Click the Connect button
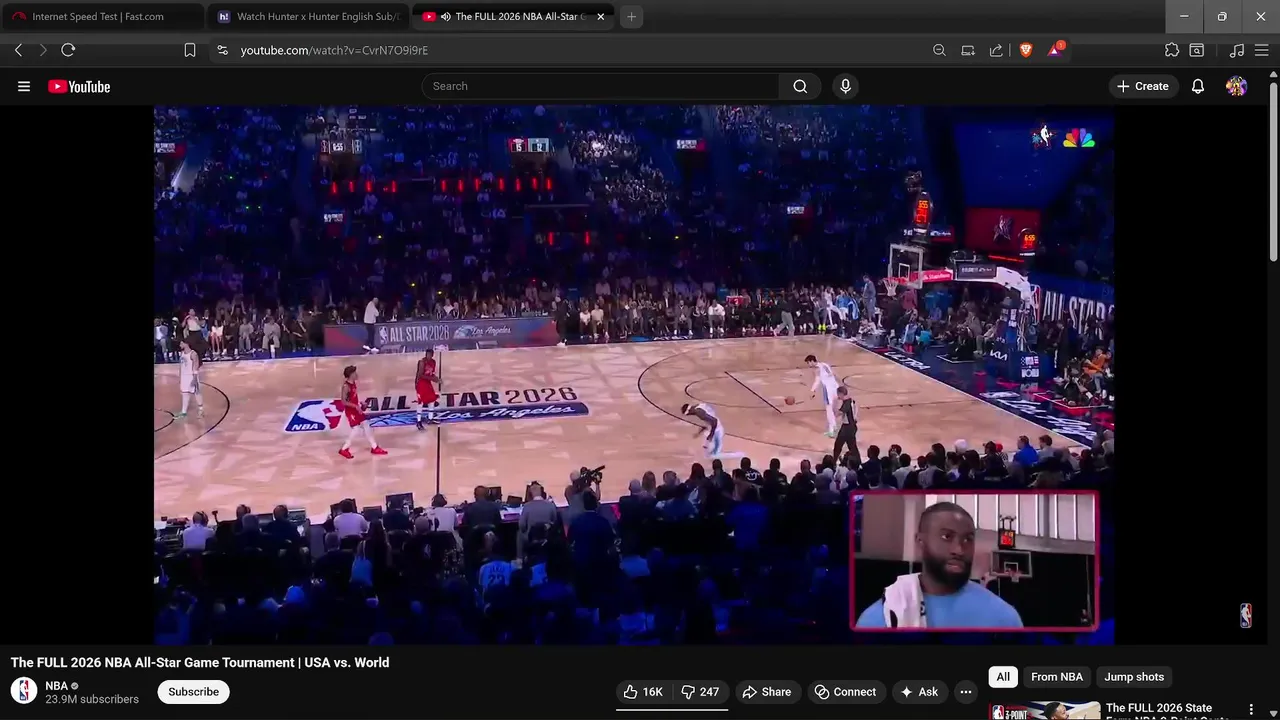1280x720 pixels. pyautogui.click(x=845, y=692)
